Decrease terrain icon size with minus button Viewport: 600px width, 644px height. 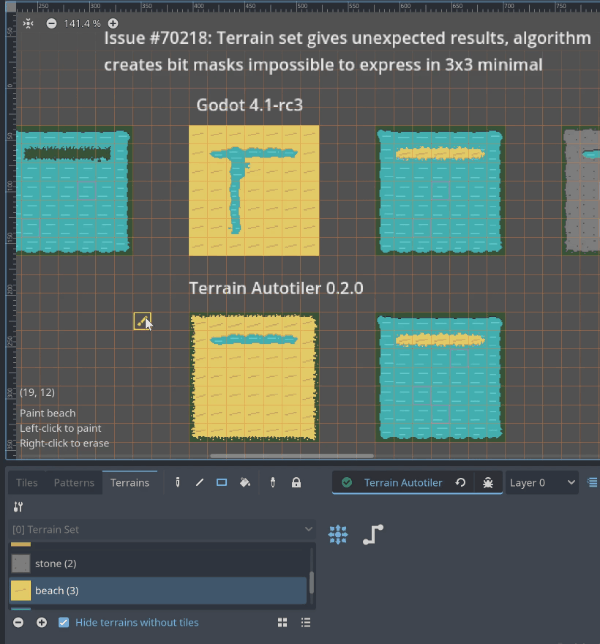click(18, 622)
